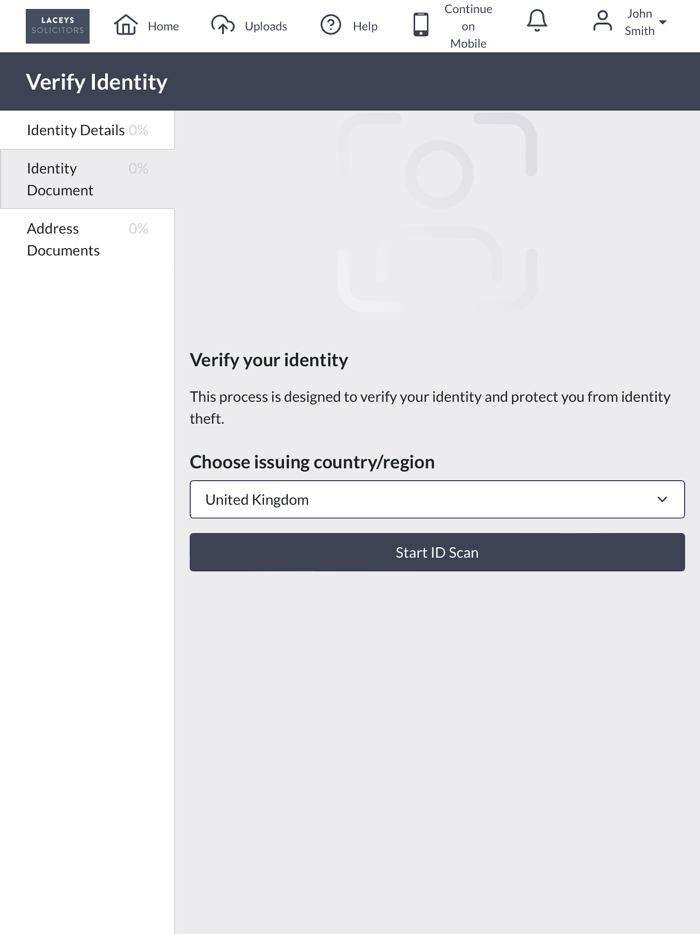This screenshot has width=700, height=934.
Task: Click the Continue on Mobile text
Action: pyautogui.click(x=468, y=26)
